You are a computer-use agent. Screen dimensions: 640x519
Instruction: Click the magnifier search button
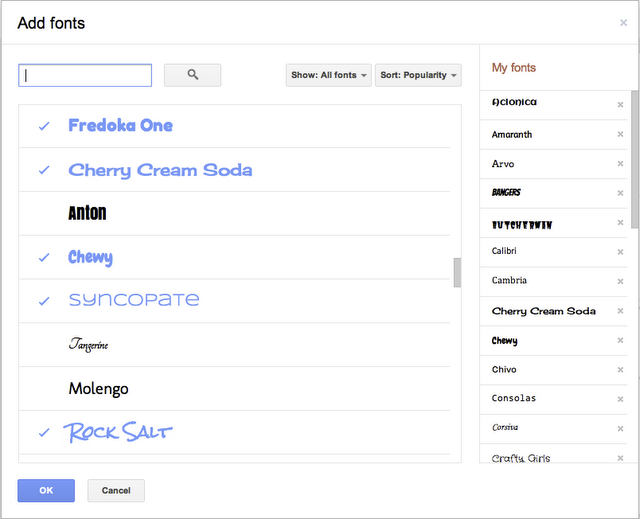point(192,75)
